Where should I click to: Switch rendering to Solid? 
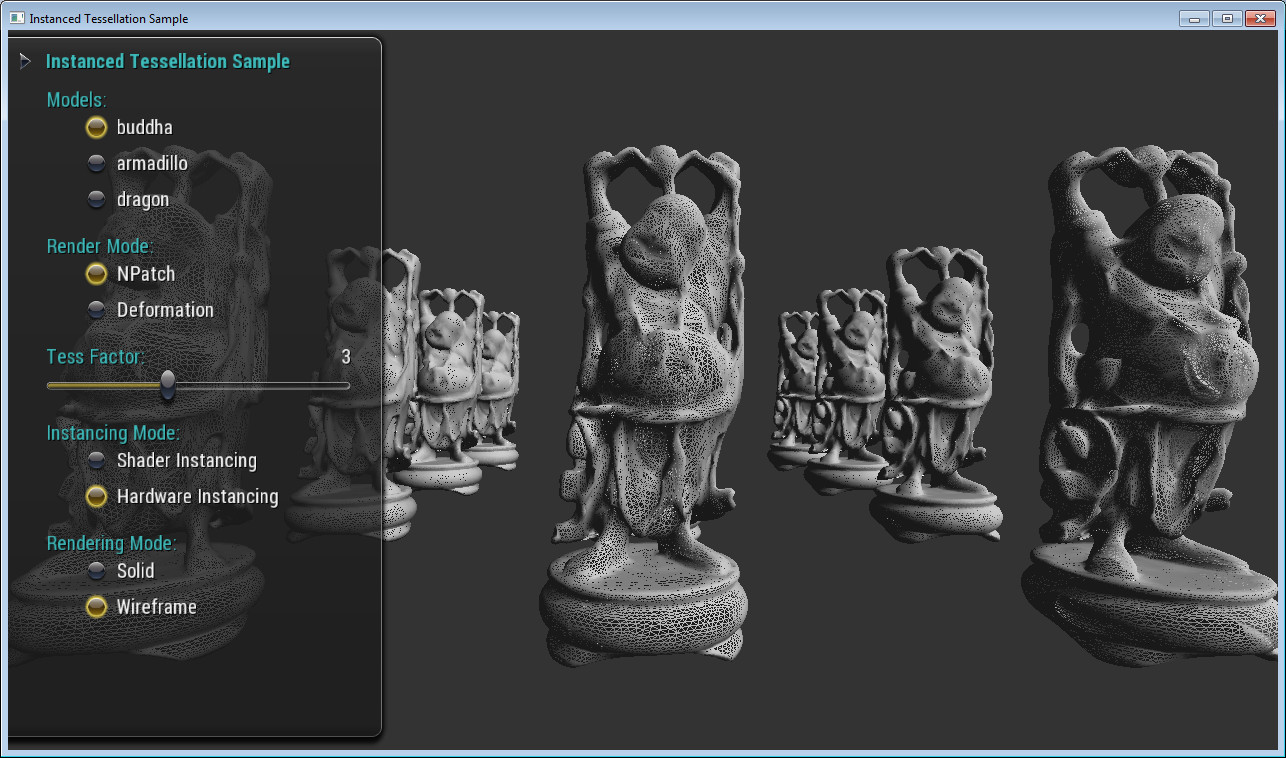click(x=97, y=571)
